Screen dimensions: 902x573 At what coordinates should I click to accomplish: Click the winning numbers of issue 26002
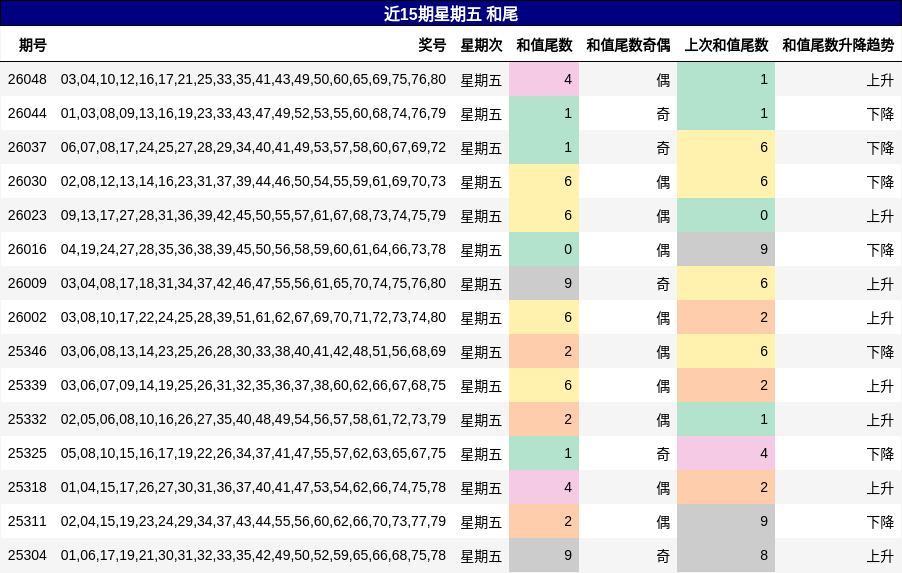point(253,317)
